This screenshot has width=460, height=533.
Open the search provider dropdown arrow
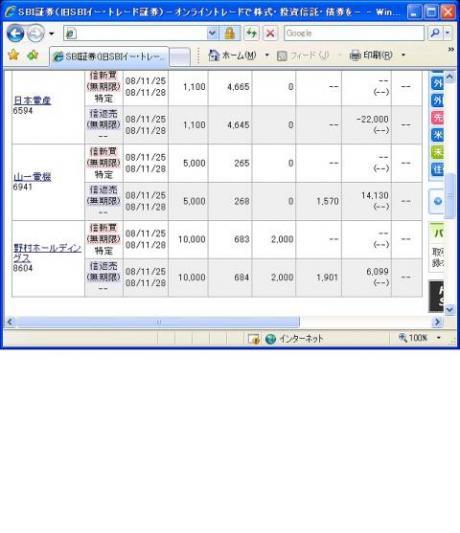448,33
